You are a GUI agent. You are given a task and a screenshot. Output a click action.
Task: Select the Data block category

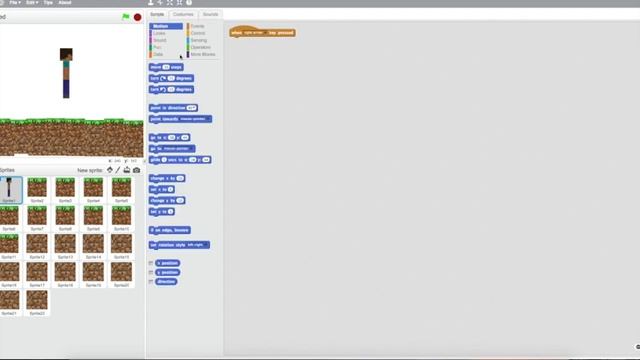click(166, 54)
